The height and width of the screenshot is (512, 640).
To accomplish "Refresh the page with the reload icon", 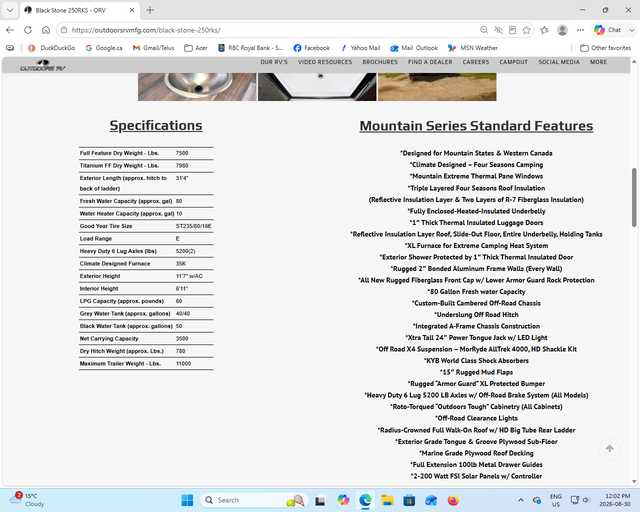I will [x=28, y=30].
